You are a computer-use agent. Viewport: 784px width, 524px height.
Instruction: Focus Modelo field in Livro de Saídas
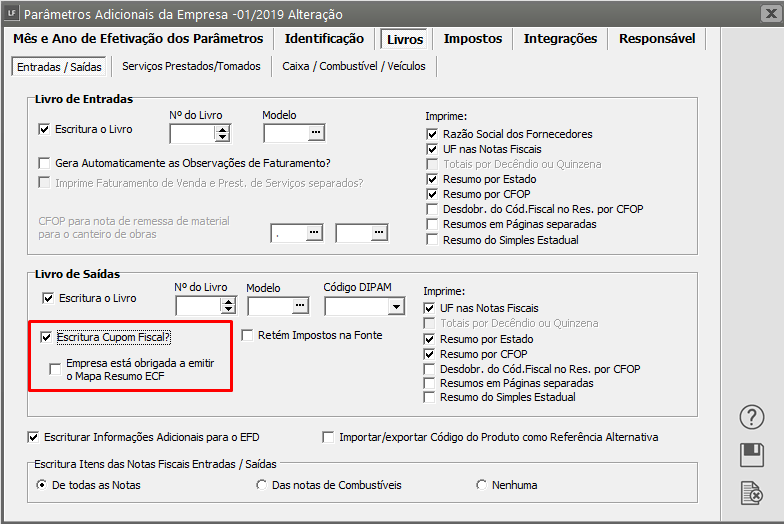270,306
